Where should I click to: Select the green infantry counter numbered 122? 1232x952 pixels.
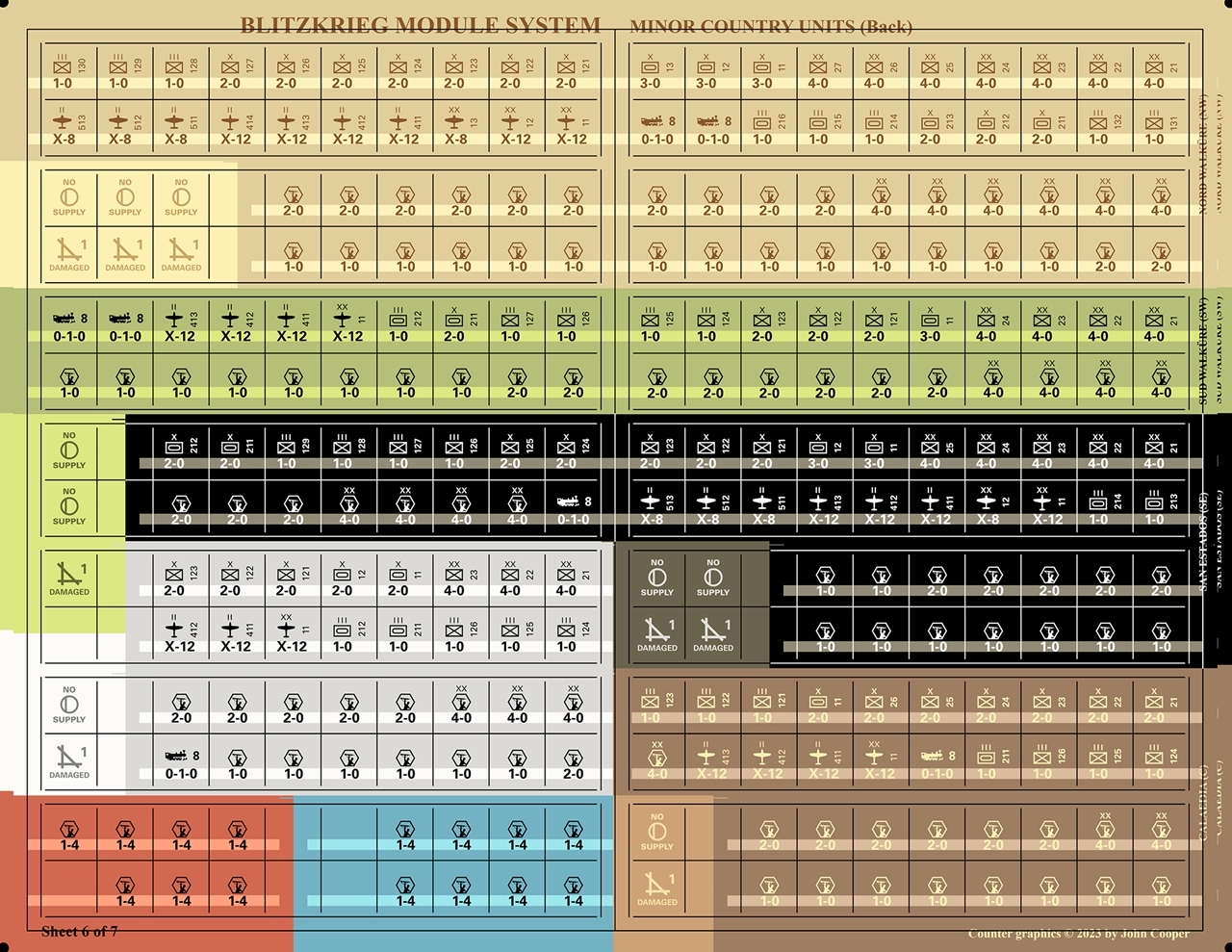(825, 326)
